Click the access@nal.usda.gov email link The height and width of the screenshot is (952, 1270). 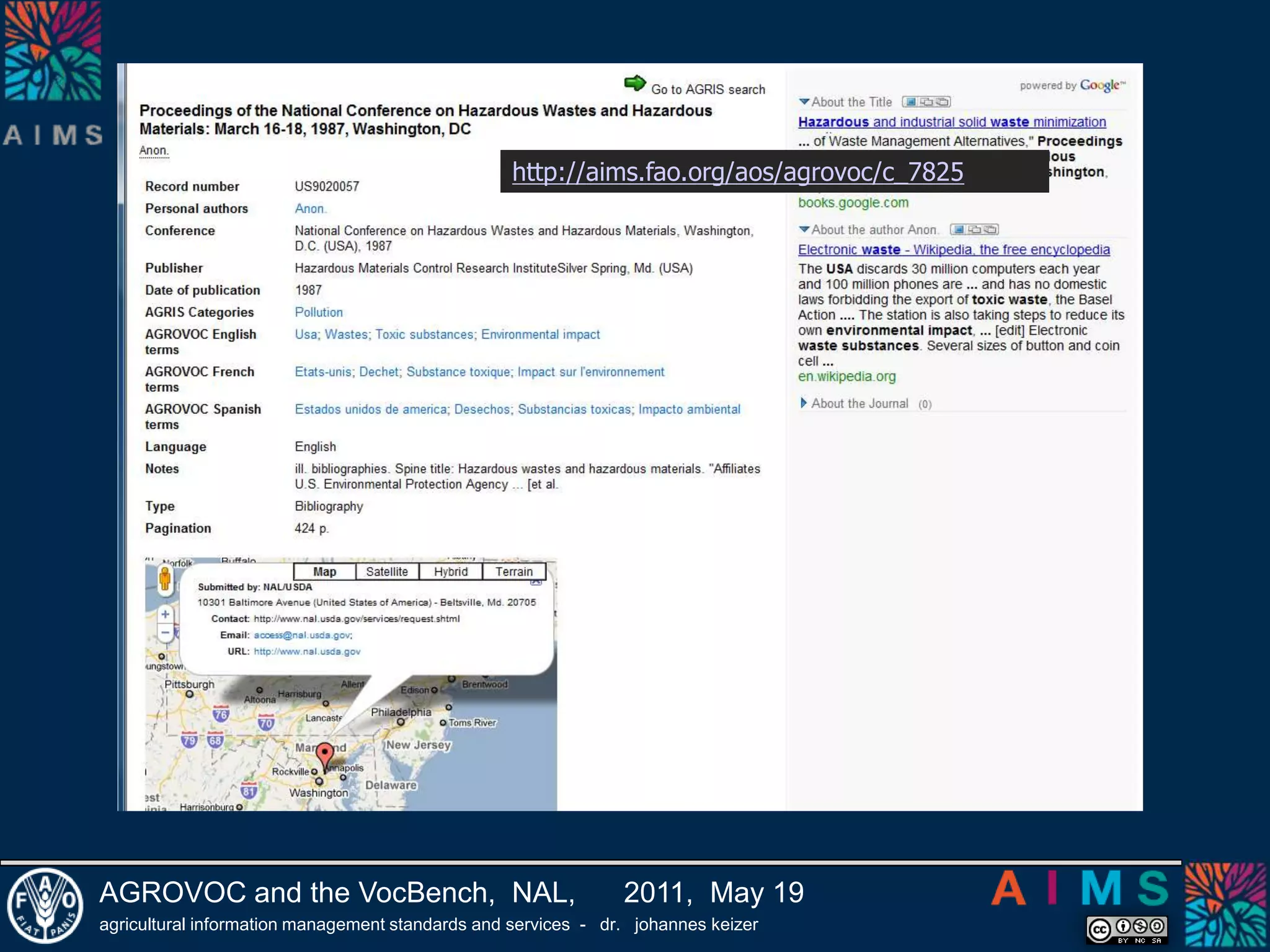tap(302, 635)
